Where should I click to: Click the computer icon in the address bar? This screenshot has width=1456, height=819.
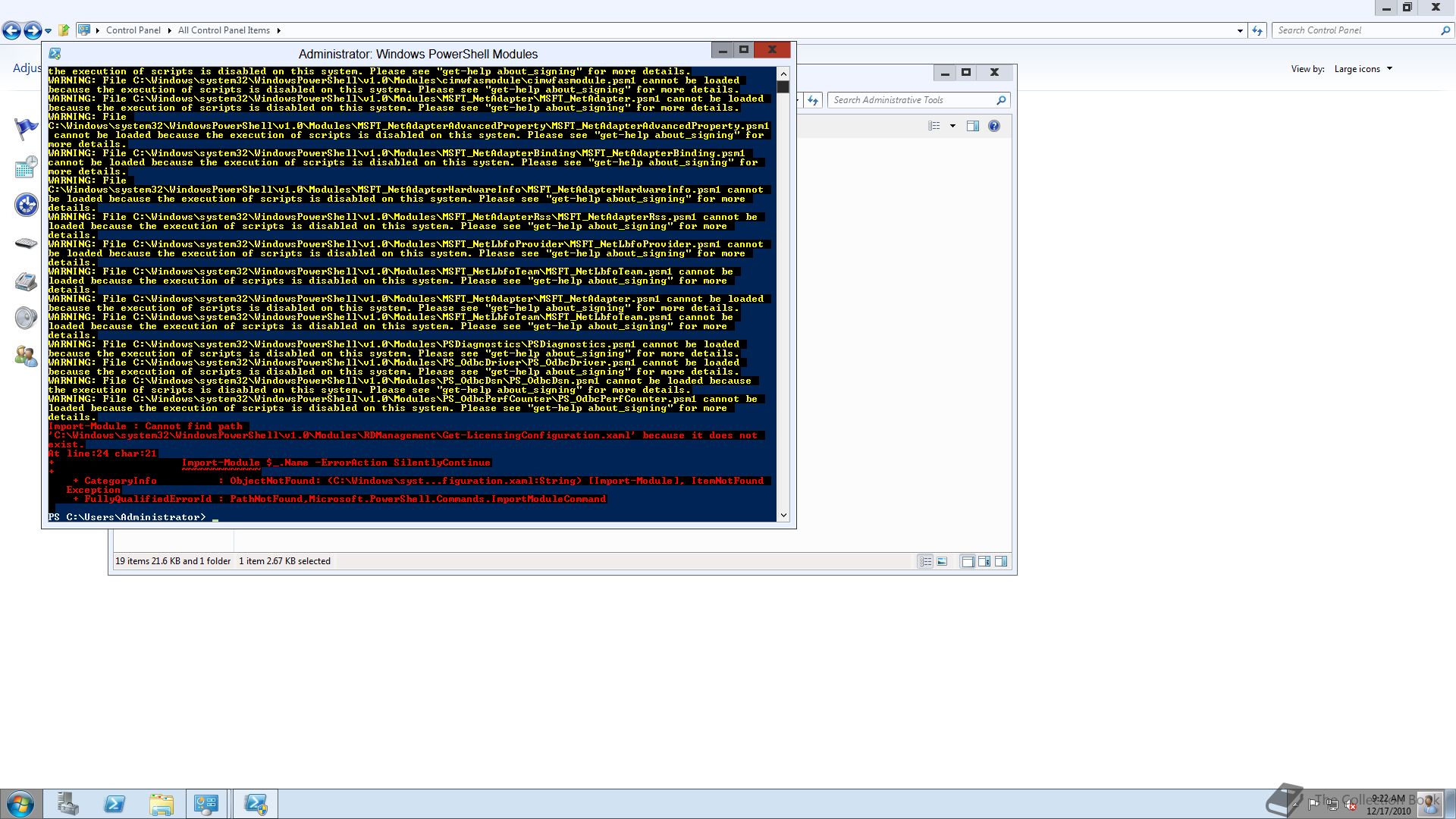(84, 30)
